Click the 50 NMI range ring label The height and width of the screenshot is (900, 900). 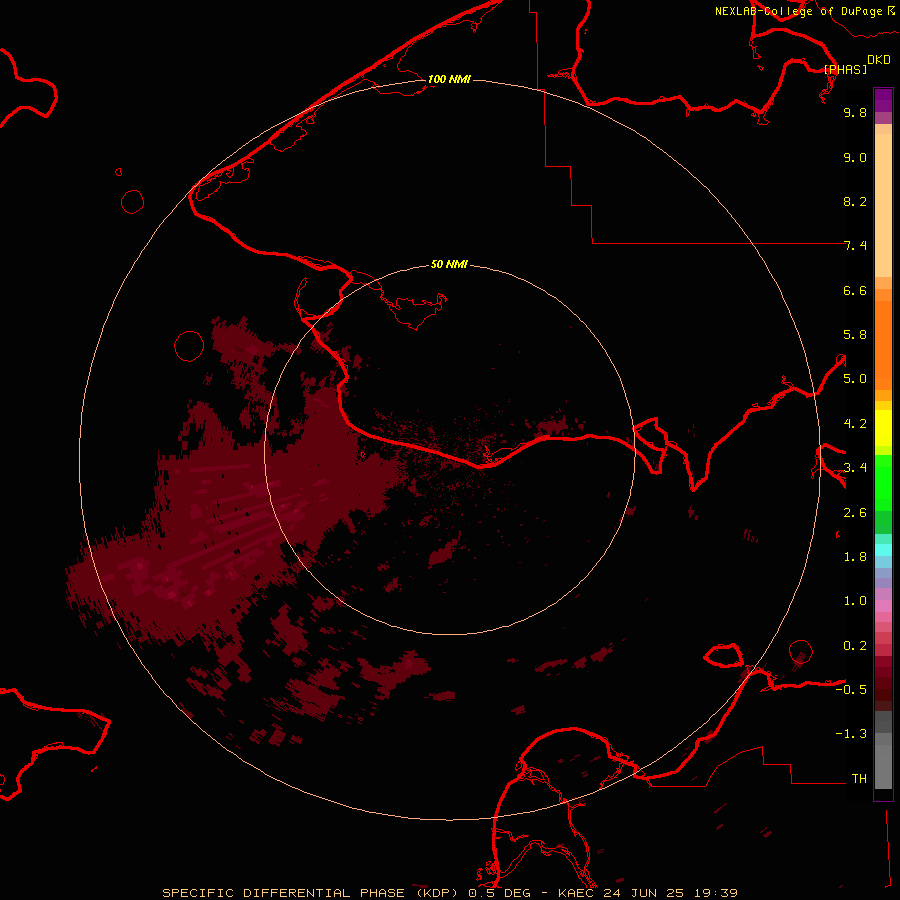(449, 265)
